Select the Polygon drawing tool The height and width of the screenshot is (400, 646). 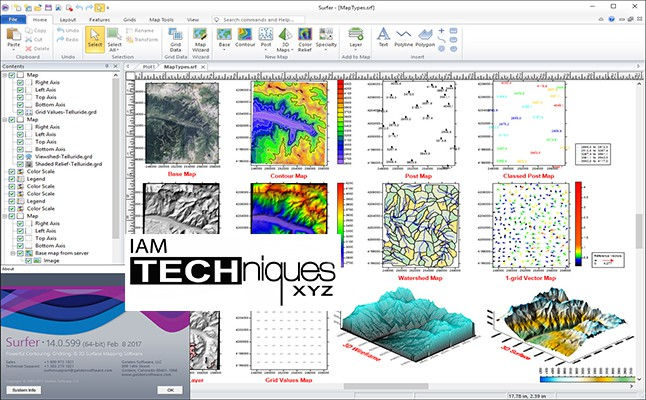425,37
